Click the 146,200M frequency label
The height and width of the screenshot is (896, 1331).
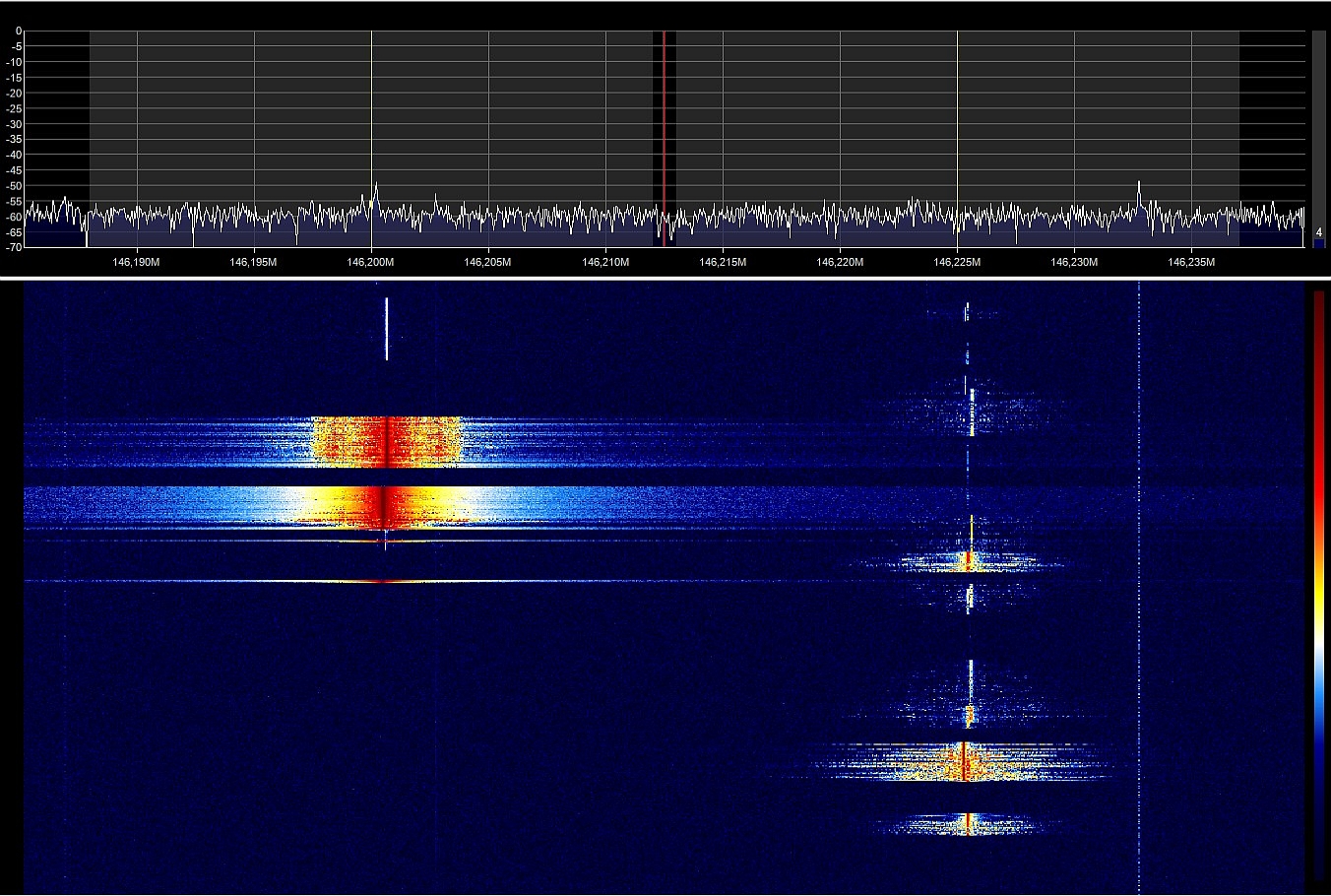370,263
